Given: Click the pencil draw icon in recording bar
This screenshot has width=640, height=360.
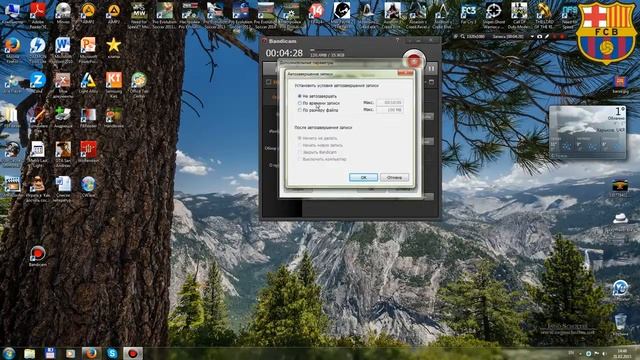Looking at the screenshot, I should [547, 36].
